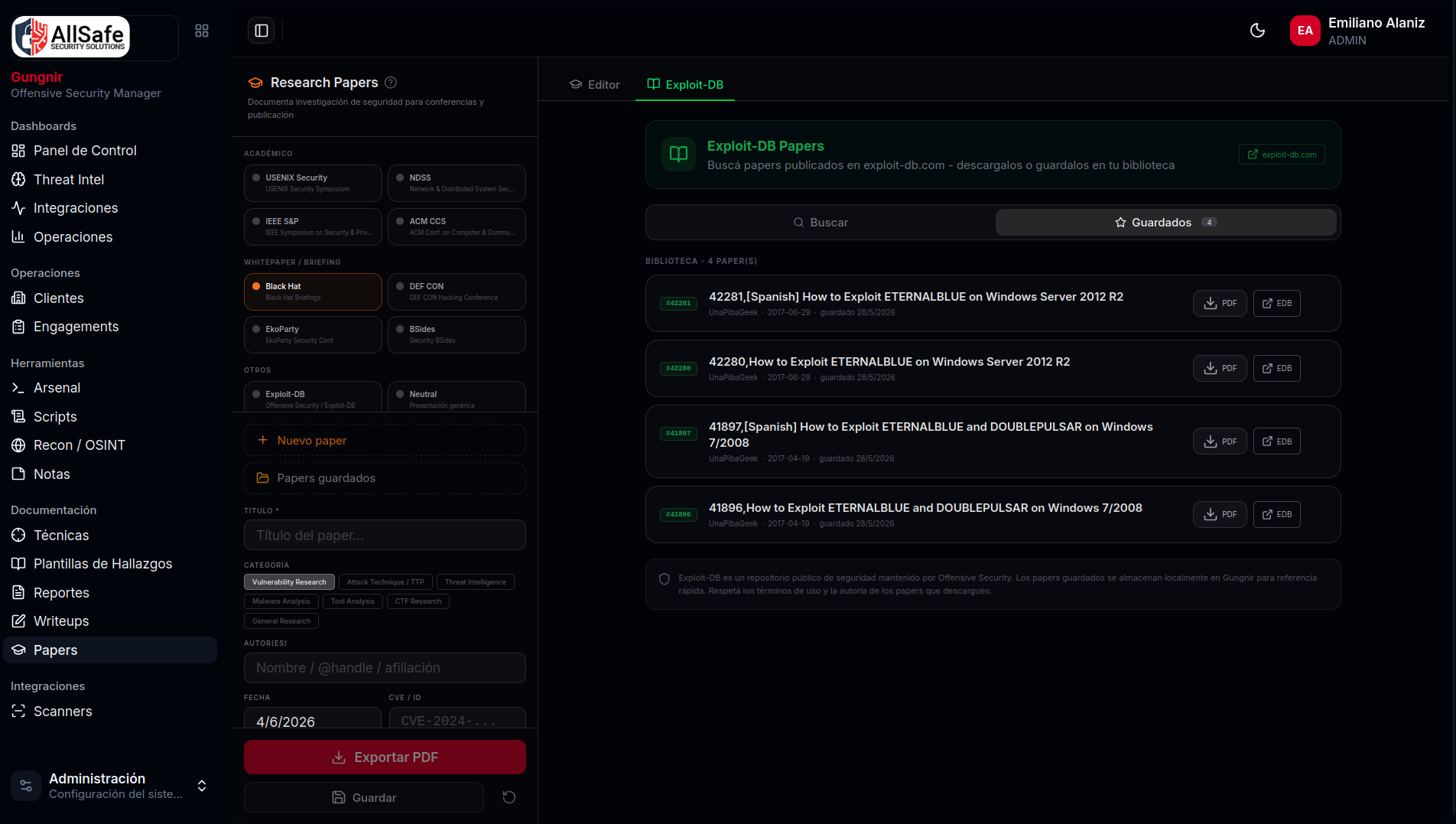Click the Título del paper field
Image resolution: width=1456 pixels, height=824 pixels.
[385, 536]
